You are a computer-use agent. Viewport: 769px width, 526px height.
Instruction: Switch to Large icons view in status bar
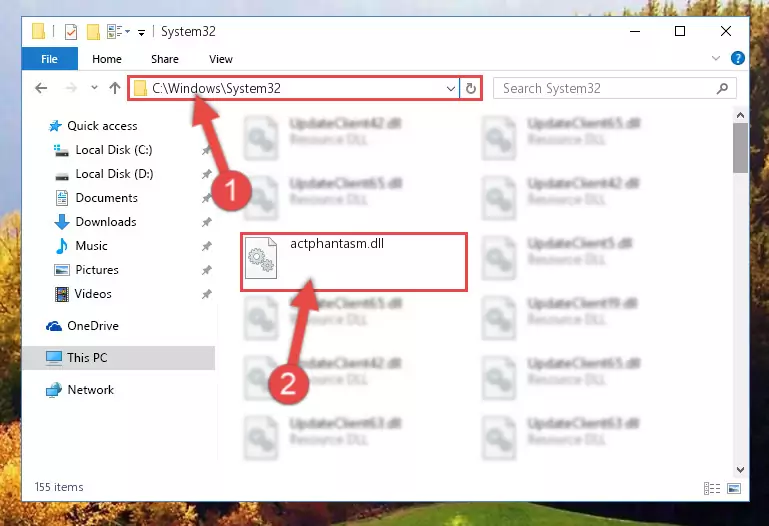[734, 488]
